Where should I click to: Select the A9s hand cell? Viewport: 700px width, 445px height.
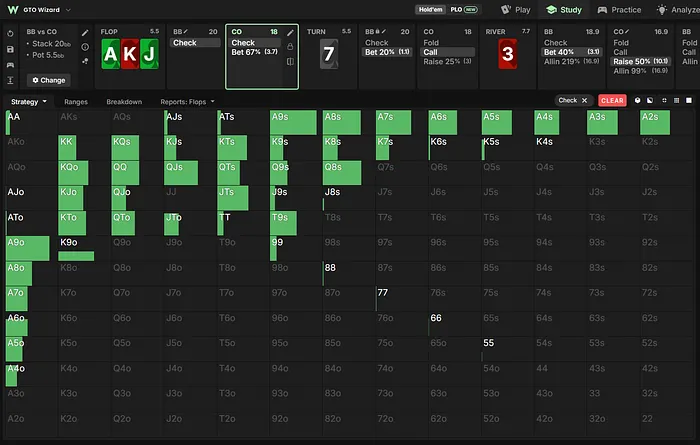point(296,123)
